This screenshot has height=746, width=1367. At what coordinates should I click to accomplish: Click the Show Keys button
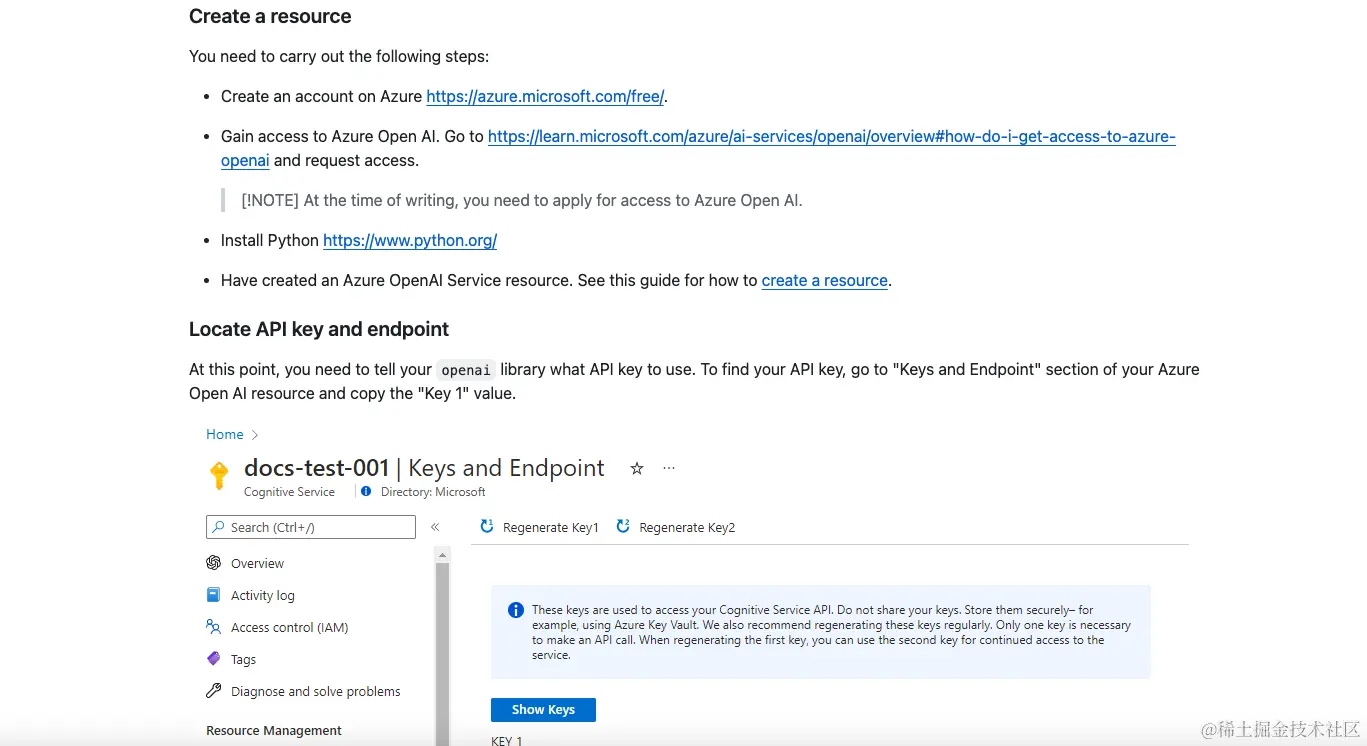pyautogui.click(x=543, y=710)
